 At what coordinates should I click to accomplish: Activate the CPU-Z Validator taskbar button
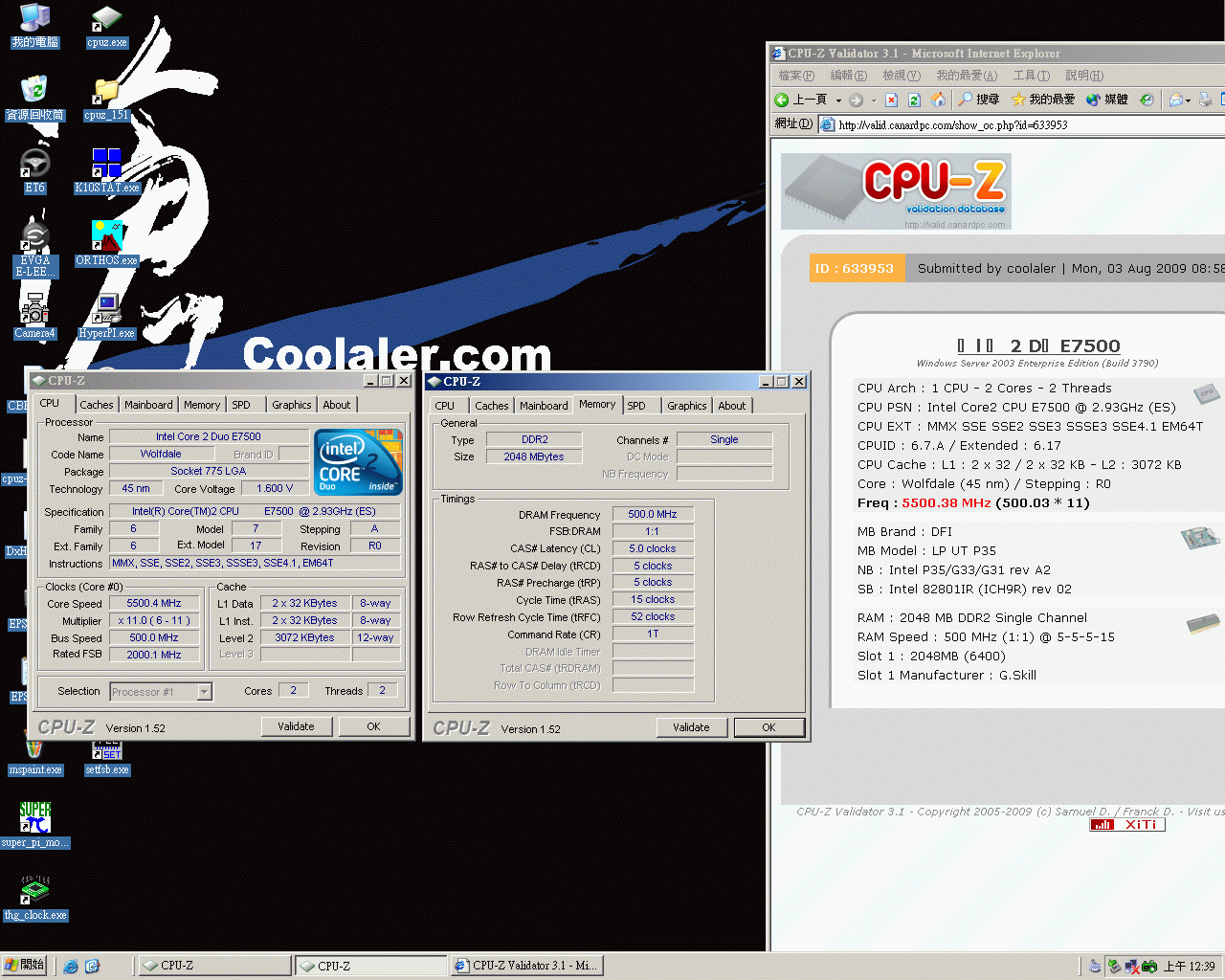coord(525,967)
